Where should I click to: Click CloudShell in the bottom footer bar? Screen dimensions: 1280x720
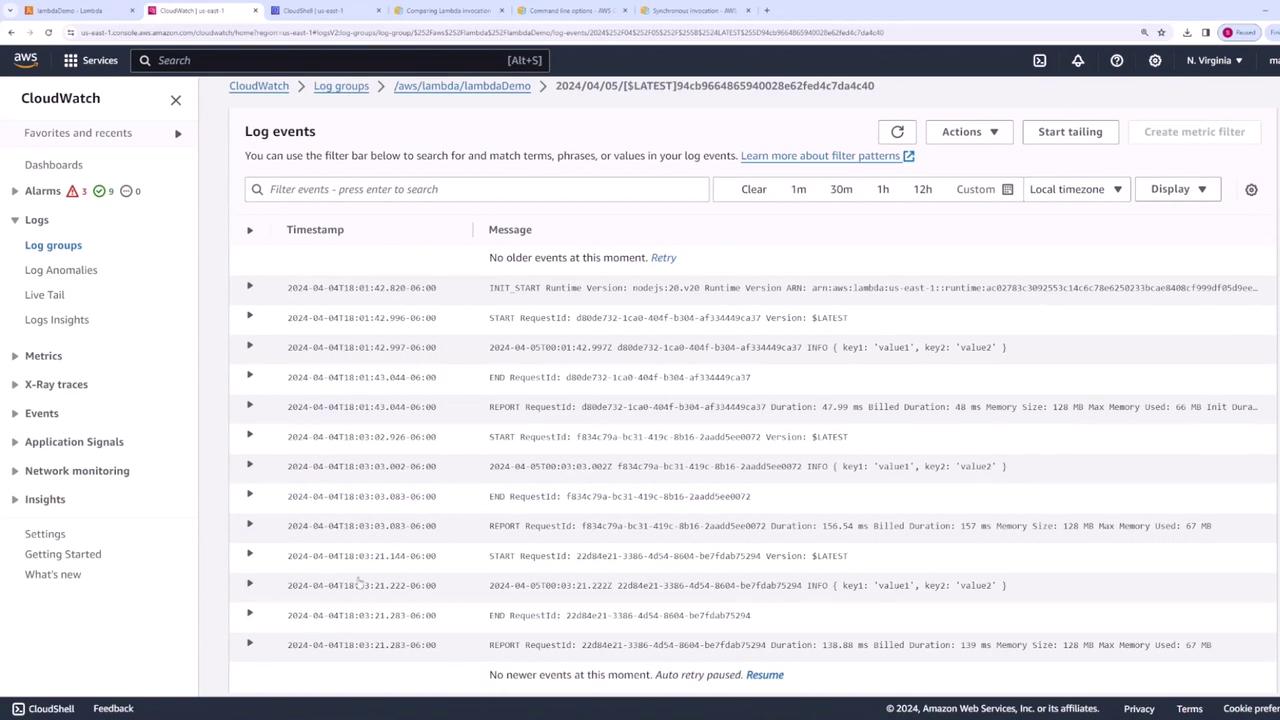click(43, 709)
